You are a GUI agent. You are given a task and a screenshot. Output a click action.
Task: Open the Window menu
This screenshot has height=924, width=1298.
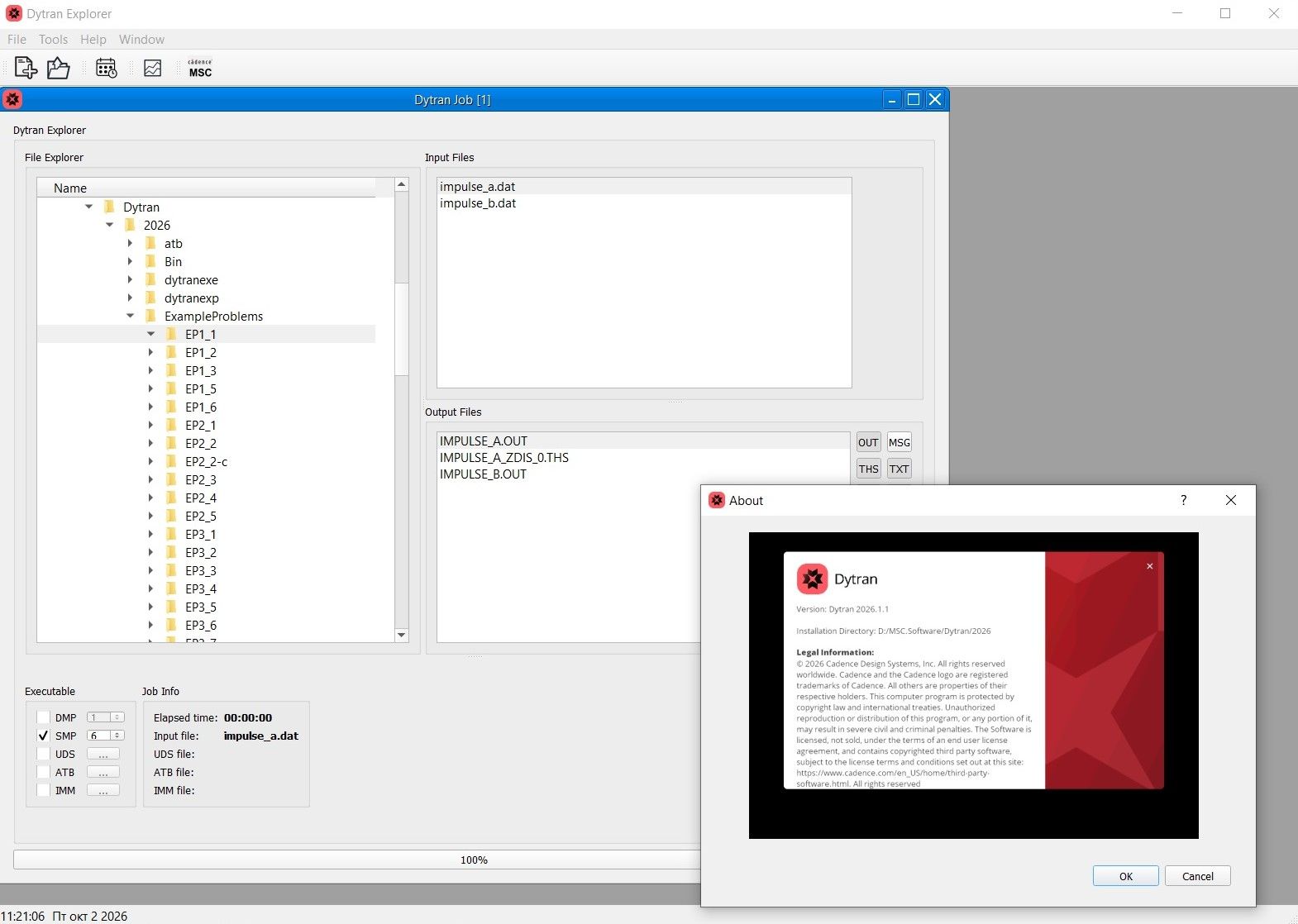141,39
